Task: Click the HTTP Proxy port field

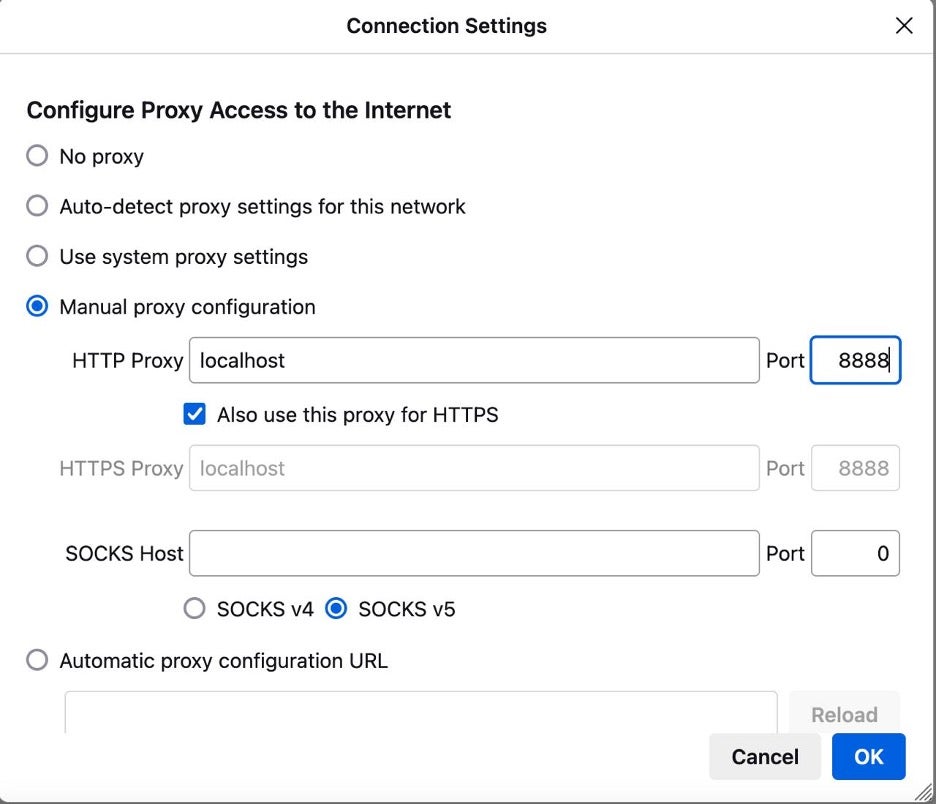Action: coord(855,361)
